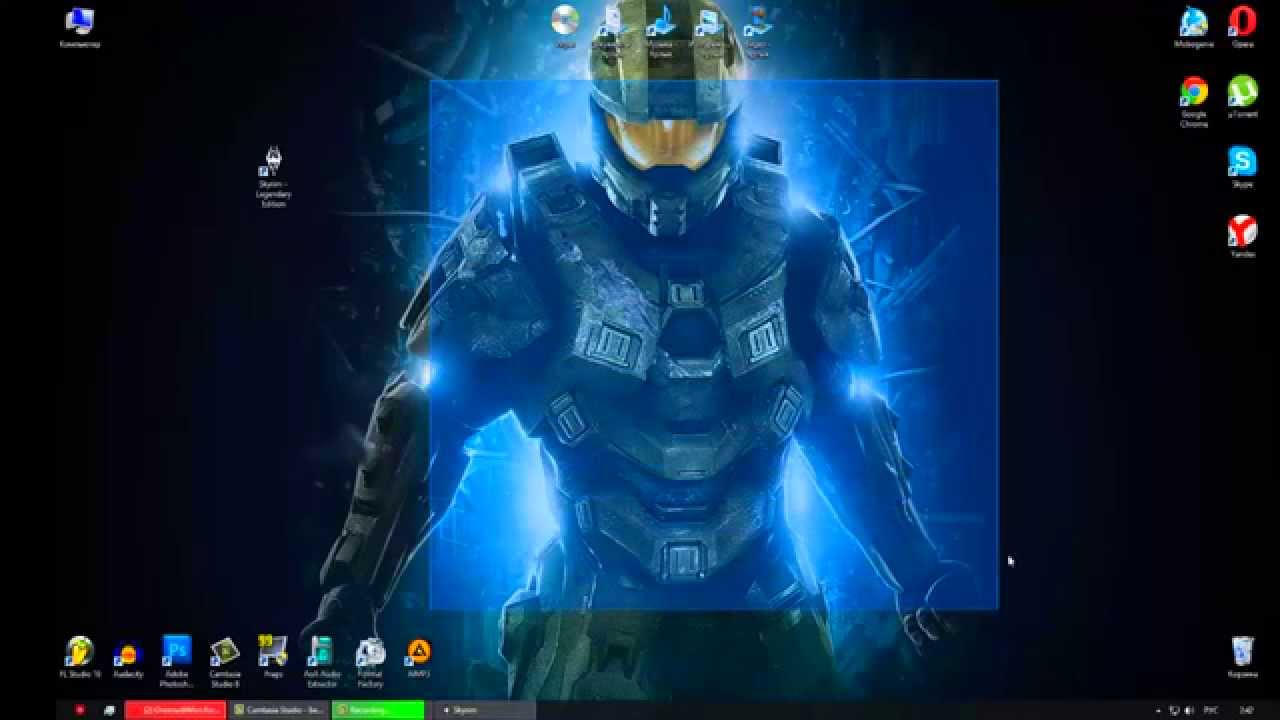The width and height of the screenshot is (1280, 720).
Task: Select the Audio Extractor shortcut
Action: [x=321, y=661]
